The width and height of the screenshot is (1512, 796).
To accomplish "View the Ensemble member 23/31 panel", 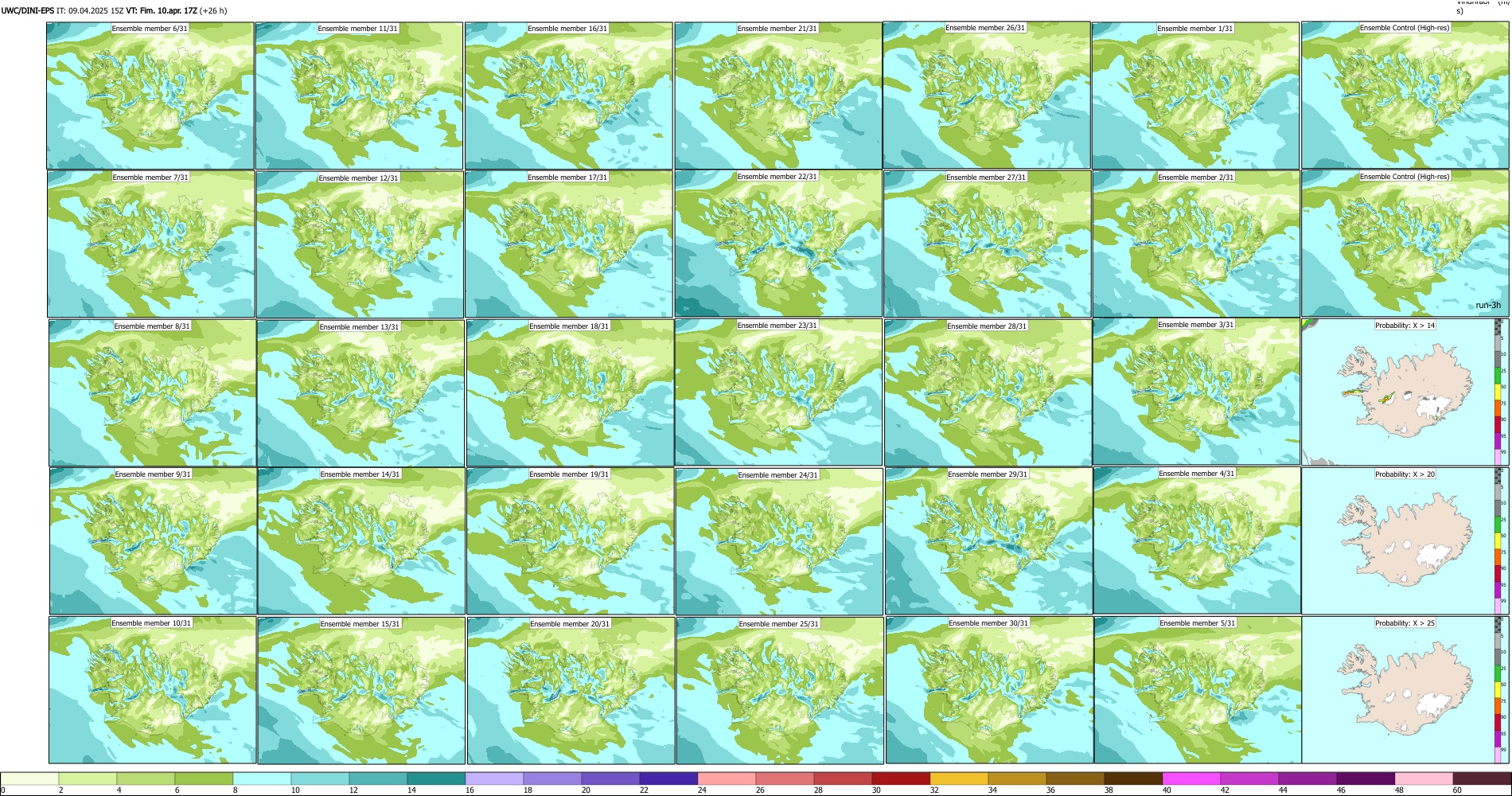I will pyautogui.click(x=778, y=392).
